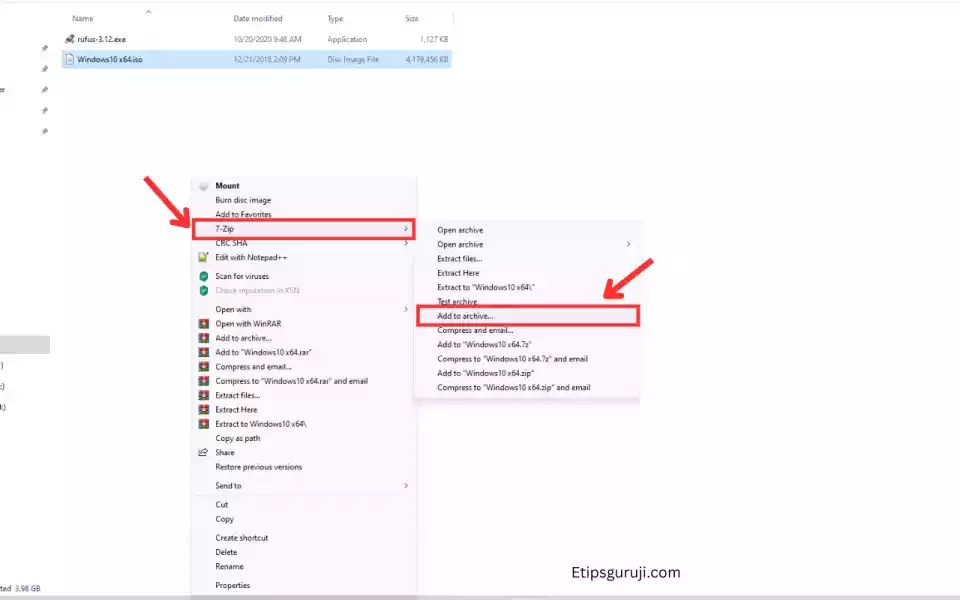Click the Share icon in the context menu
Screen dimensions: 960x600
[204, 452]
